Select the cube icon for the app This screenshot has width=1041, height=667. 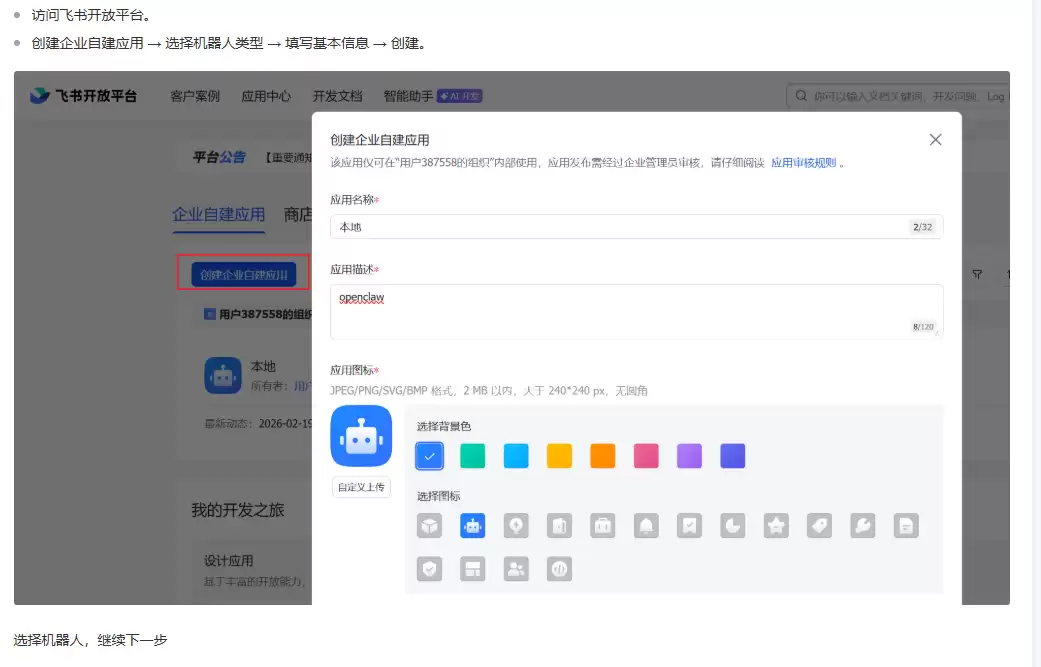point(429,525)
